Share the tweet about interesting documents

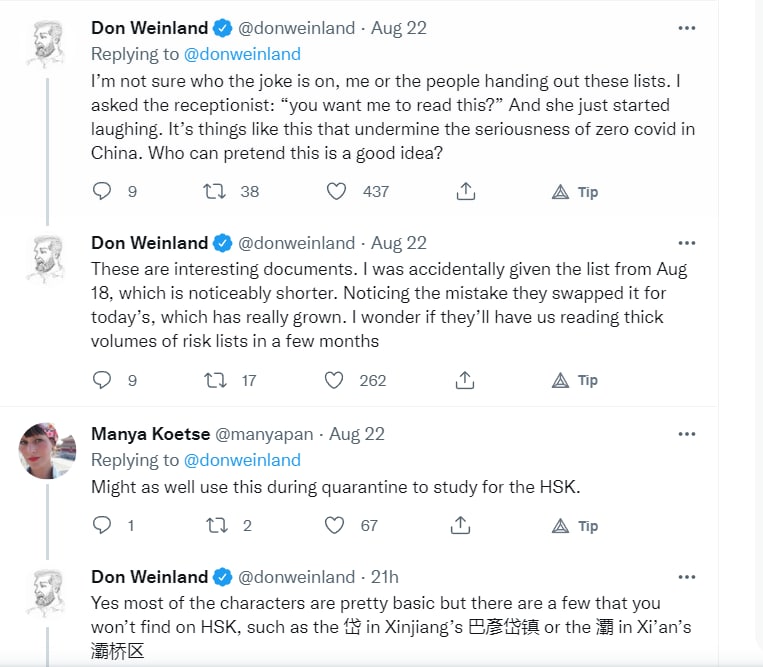[x=465, y=380]
